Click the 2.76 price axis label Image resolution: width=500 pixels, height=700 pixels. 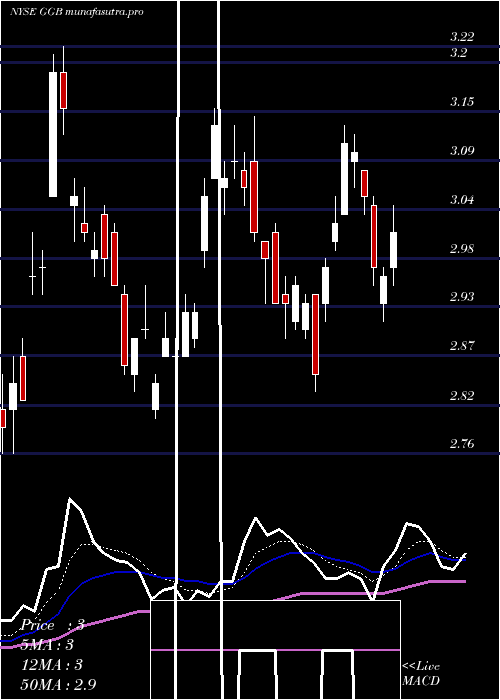462,444
